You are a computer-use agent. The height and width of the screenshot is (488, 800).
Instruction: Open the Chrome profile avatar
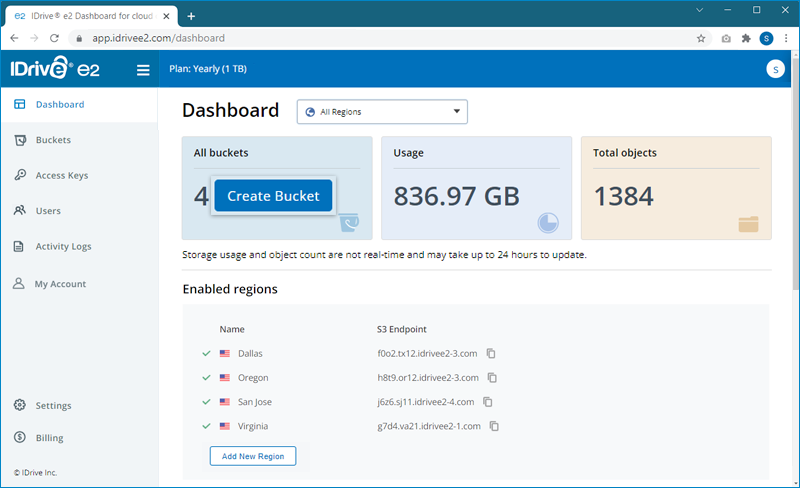766,38
